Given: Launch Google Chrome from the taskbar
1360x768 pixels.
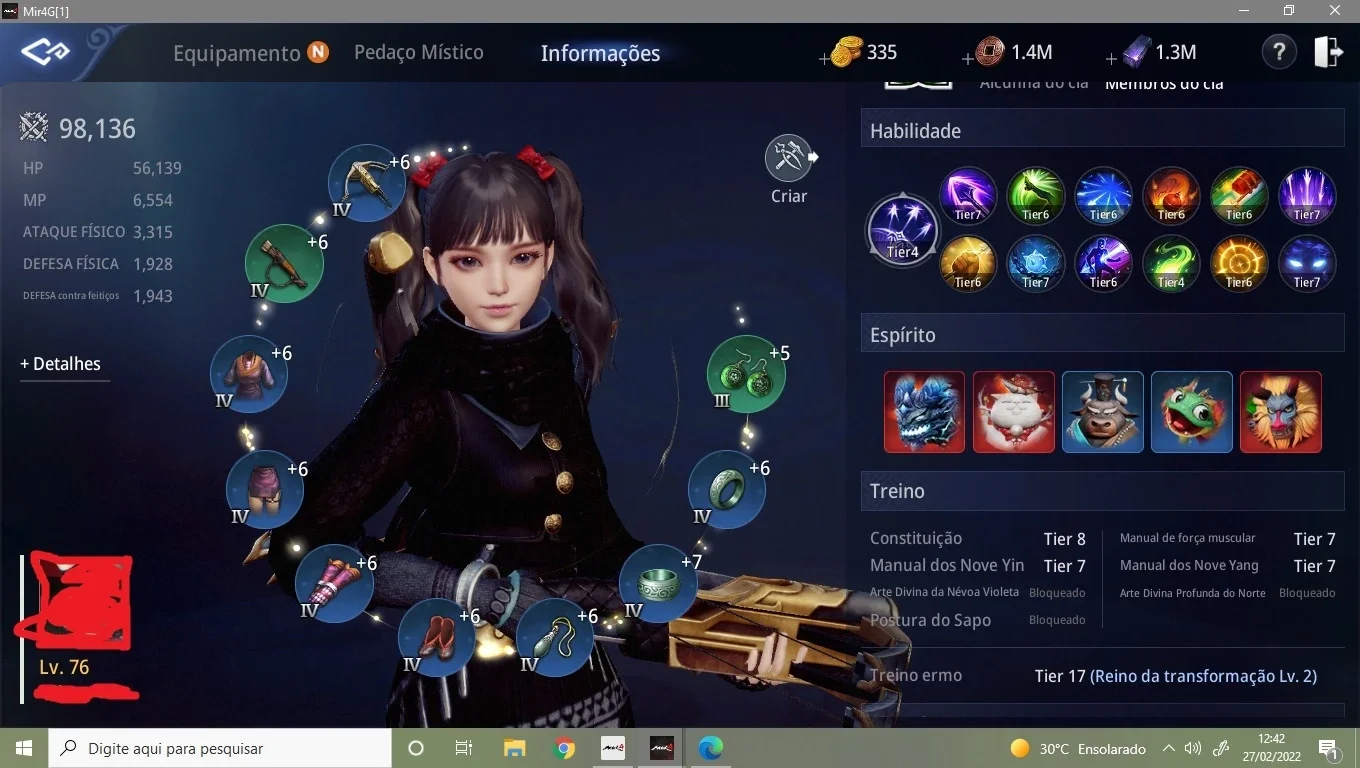Looking at the screenshot, I should [x=563, y=748].
